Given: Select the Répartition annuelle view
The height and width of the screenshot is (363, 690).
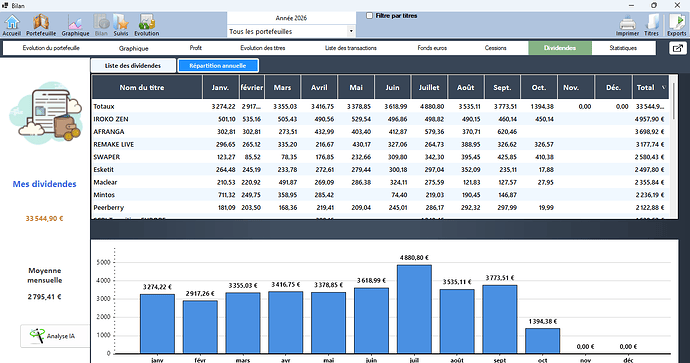Looking at the screenshot, I should [218, 66].
